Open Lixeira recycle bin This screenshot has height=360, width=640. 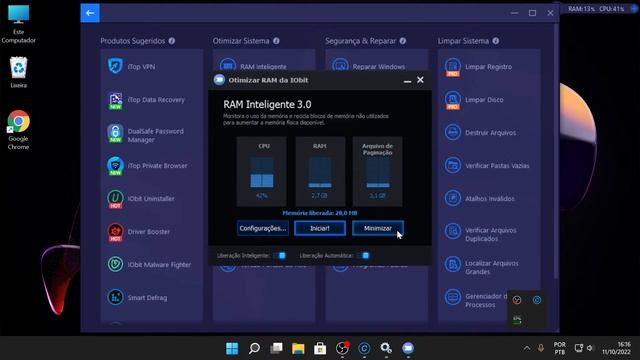point(18,73)
